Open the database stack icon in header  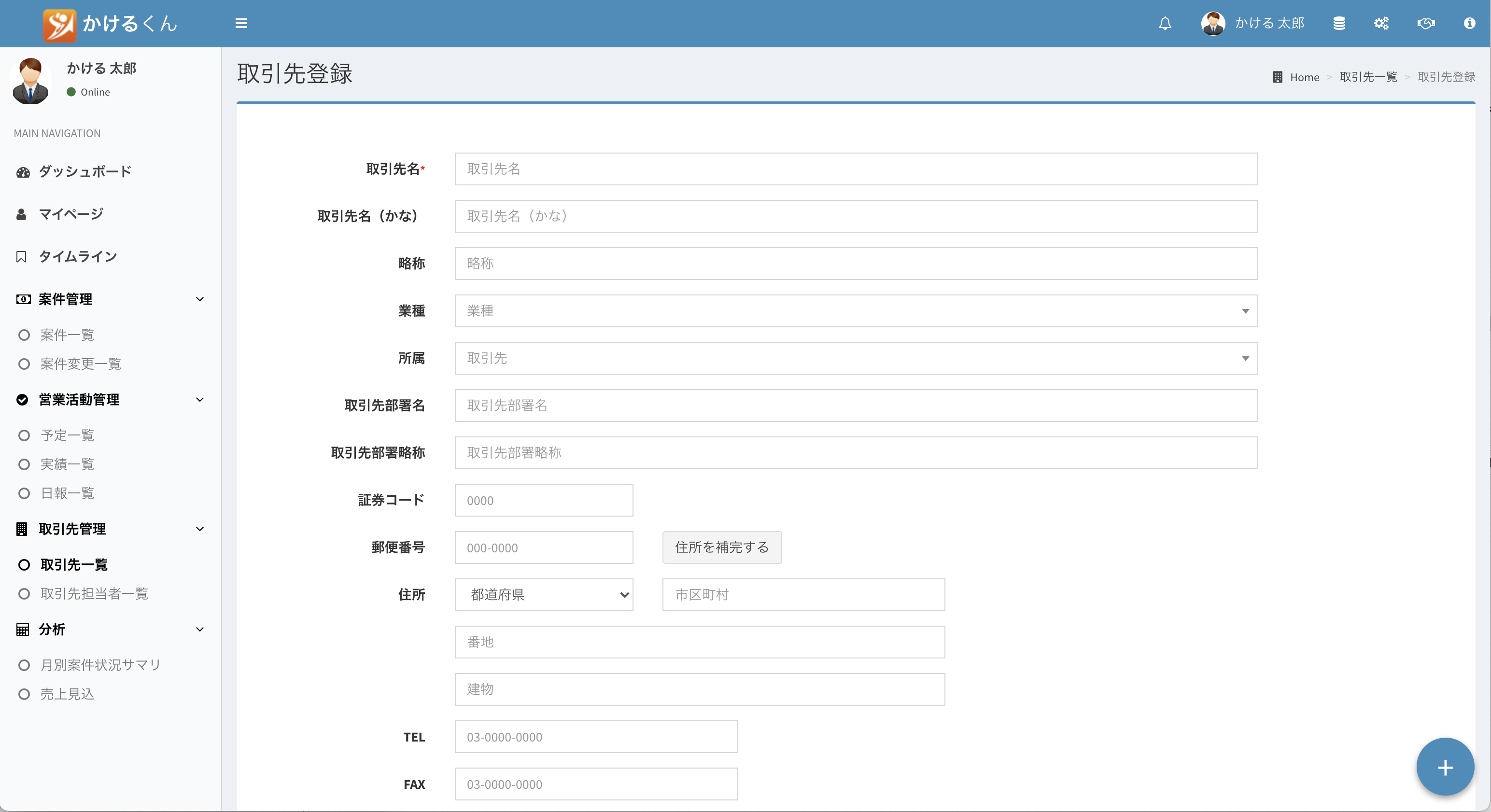[1339, 24]
